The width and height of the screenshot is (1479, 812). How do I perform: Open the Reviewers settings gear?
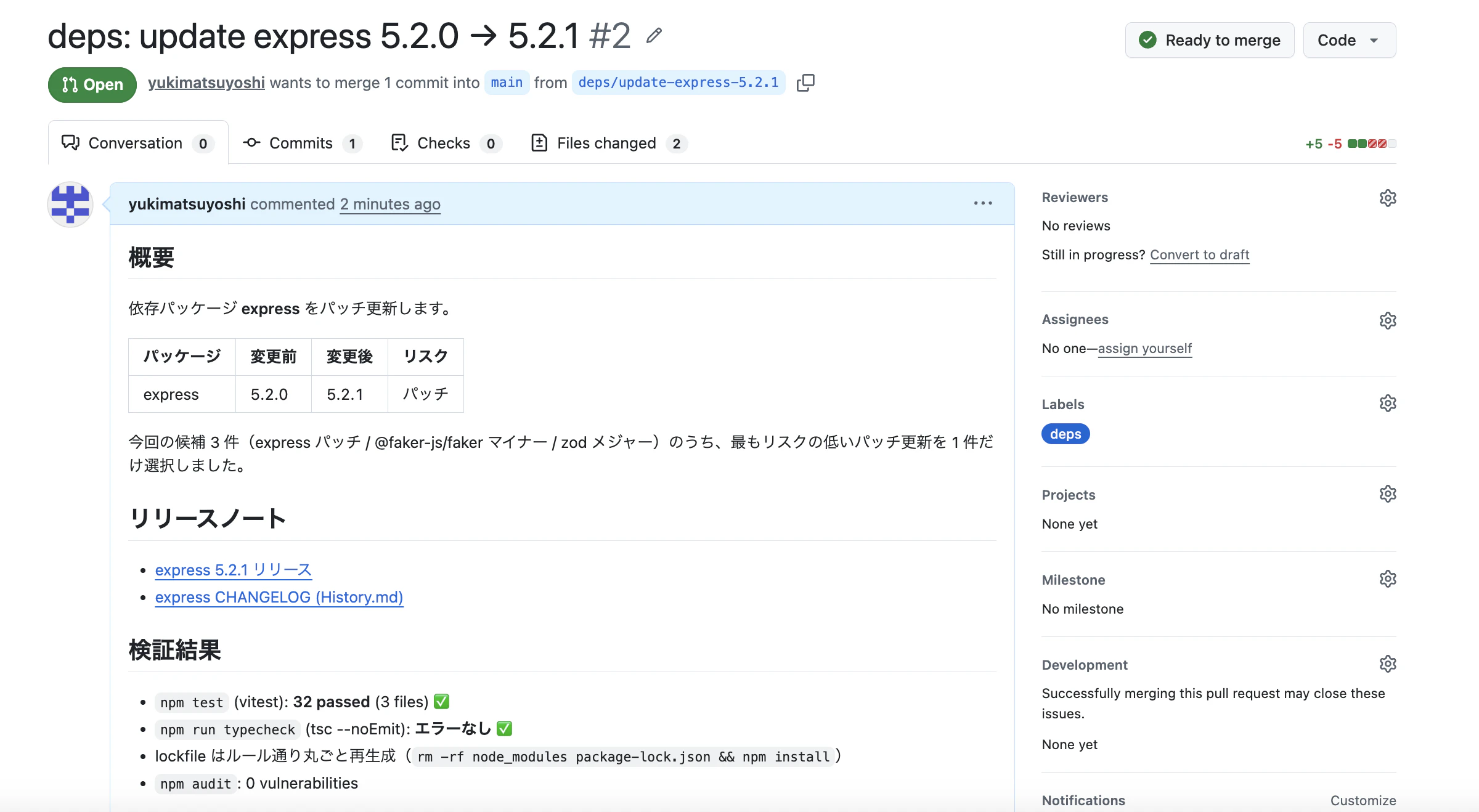point(1388,198)
